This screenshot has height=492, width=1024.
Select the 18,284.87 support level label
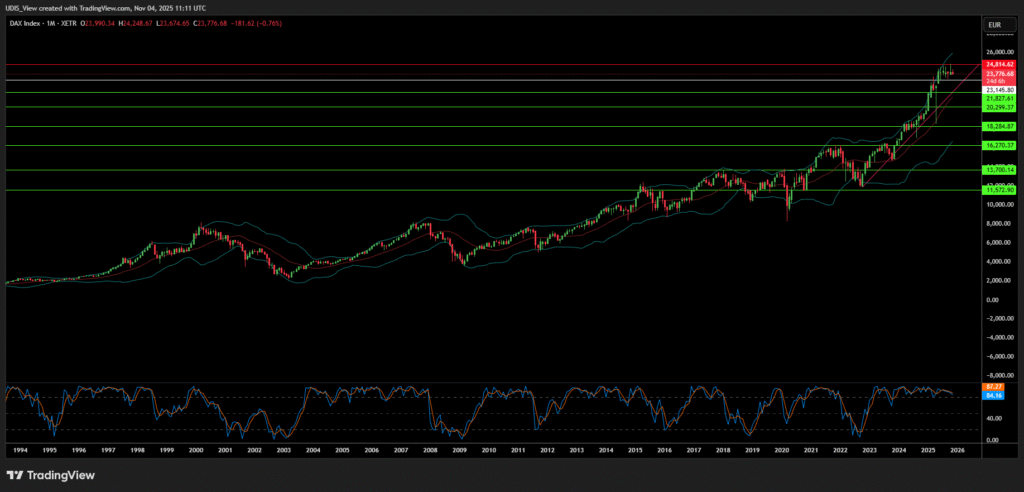point(999,127)
